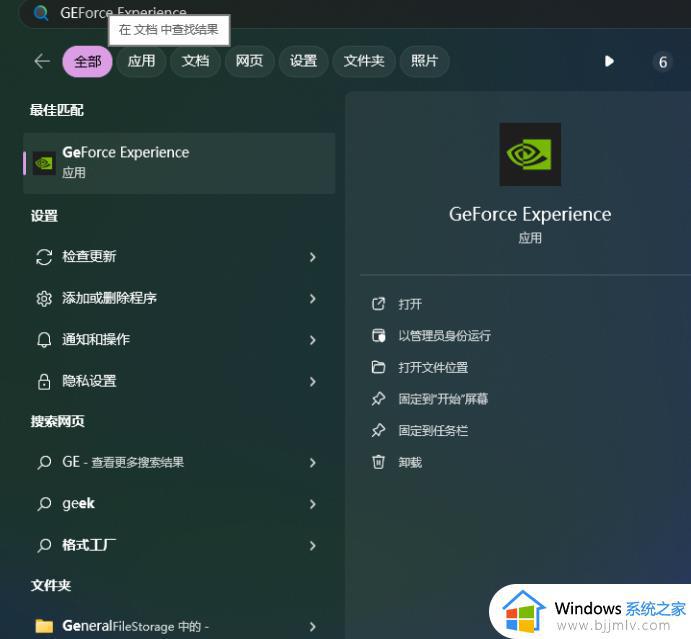
Task: Click the search input showing GEForce Experience
Action: pos(353,13)
